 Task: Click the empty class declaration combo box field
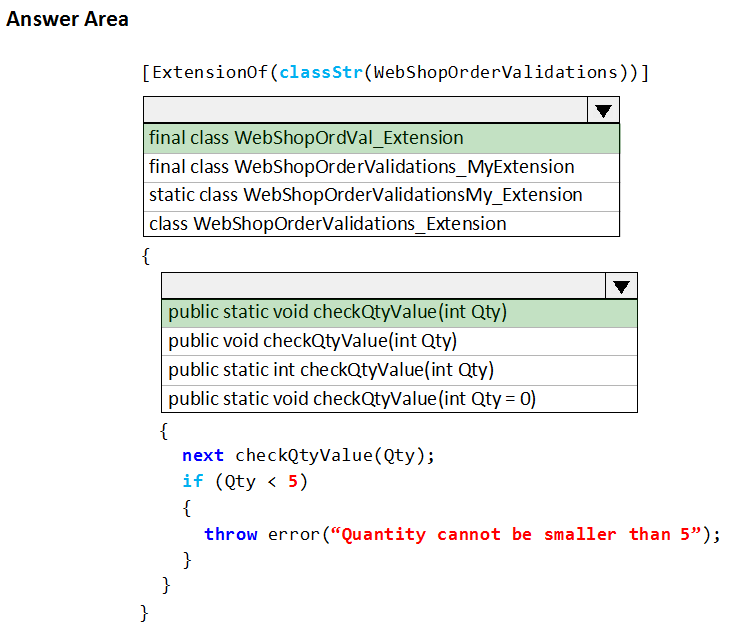(366, 110)
